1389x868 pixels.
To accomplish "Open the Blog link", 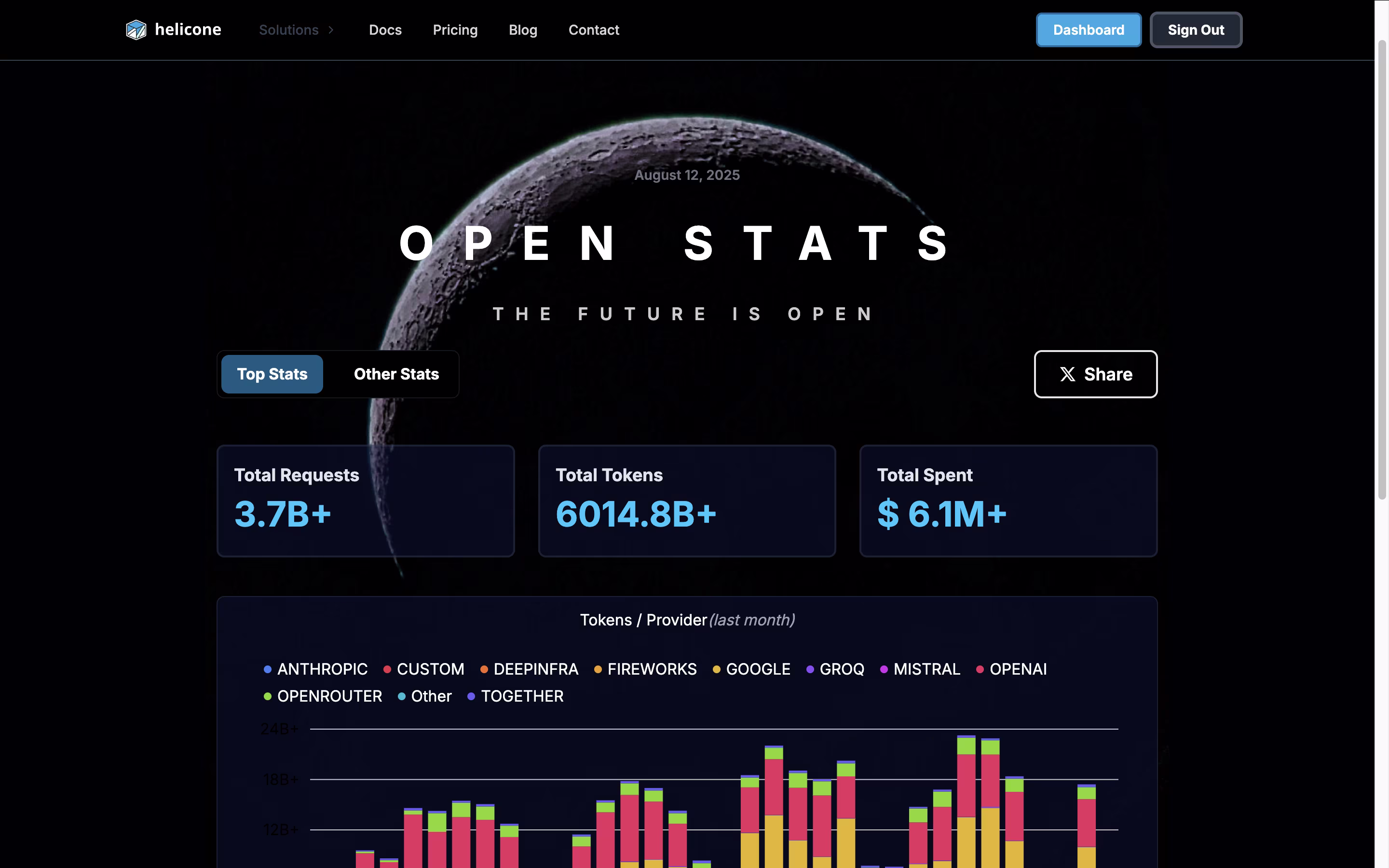I will [523, 30].
